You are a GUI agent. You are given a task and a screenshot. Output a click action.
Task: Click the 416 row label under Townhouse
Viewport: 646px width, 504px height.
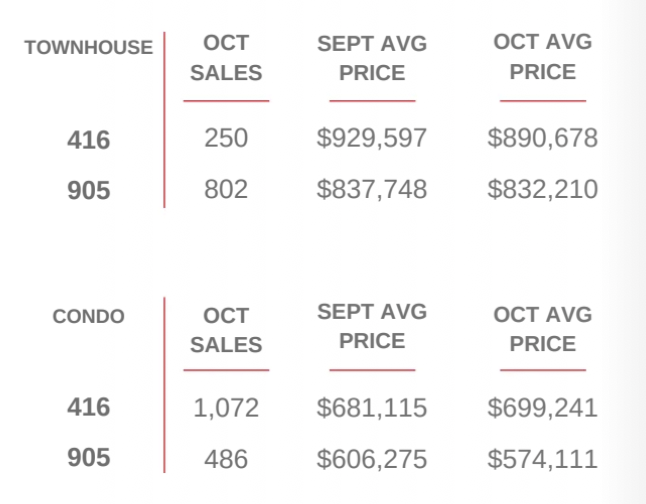click(89, 140)
